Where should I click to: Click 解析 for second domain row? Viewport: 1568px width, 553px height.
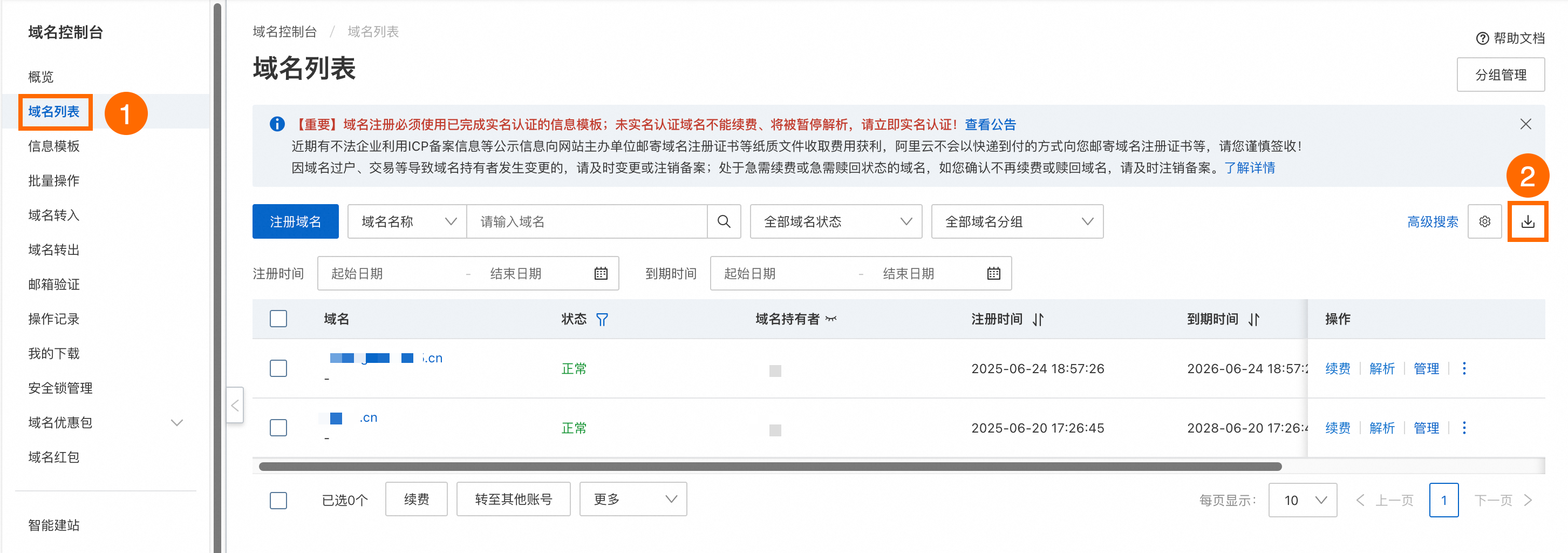click(1382, 428)
